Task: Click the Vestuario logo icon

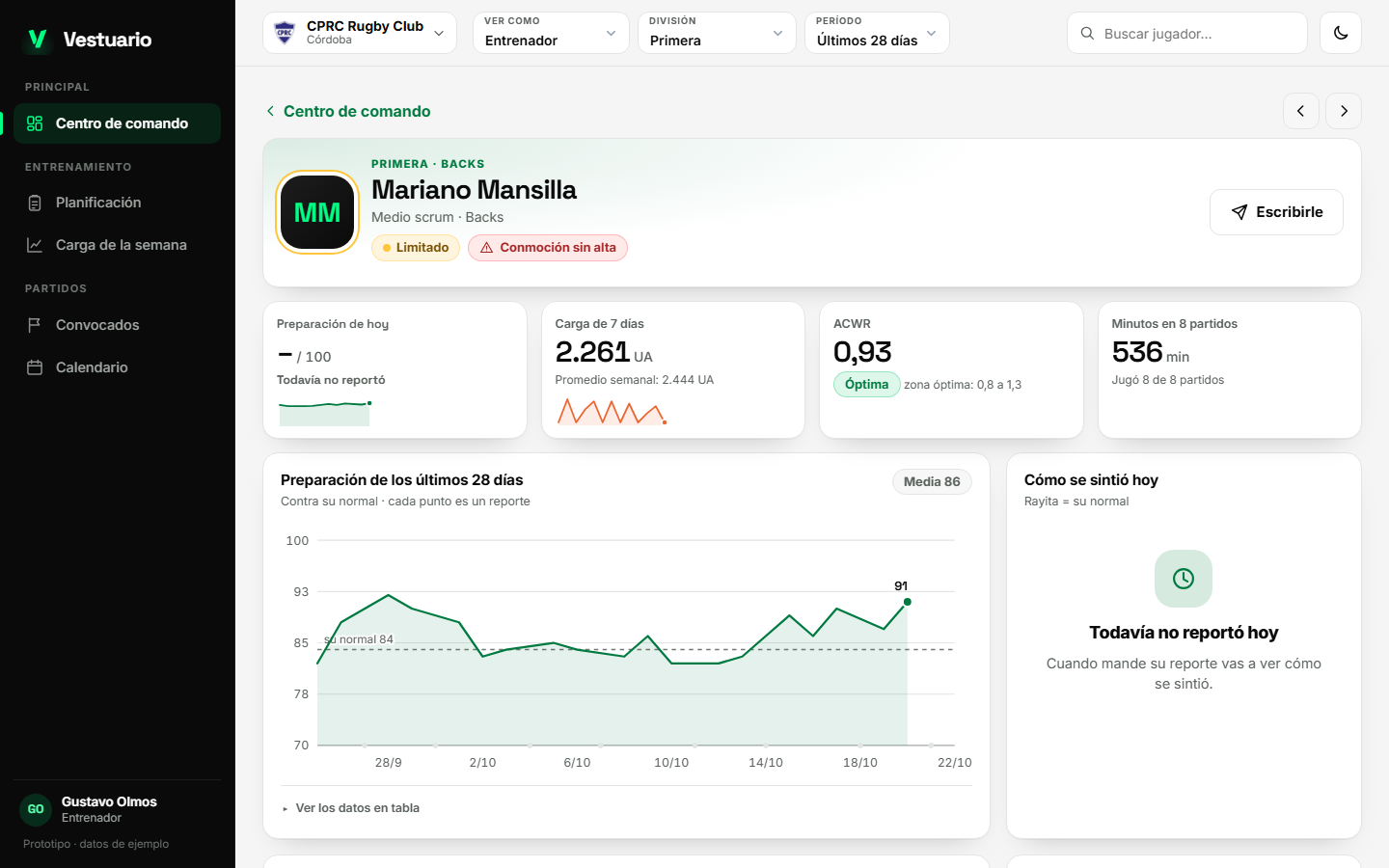Action: [38, 40]
